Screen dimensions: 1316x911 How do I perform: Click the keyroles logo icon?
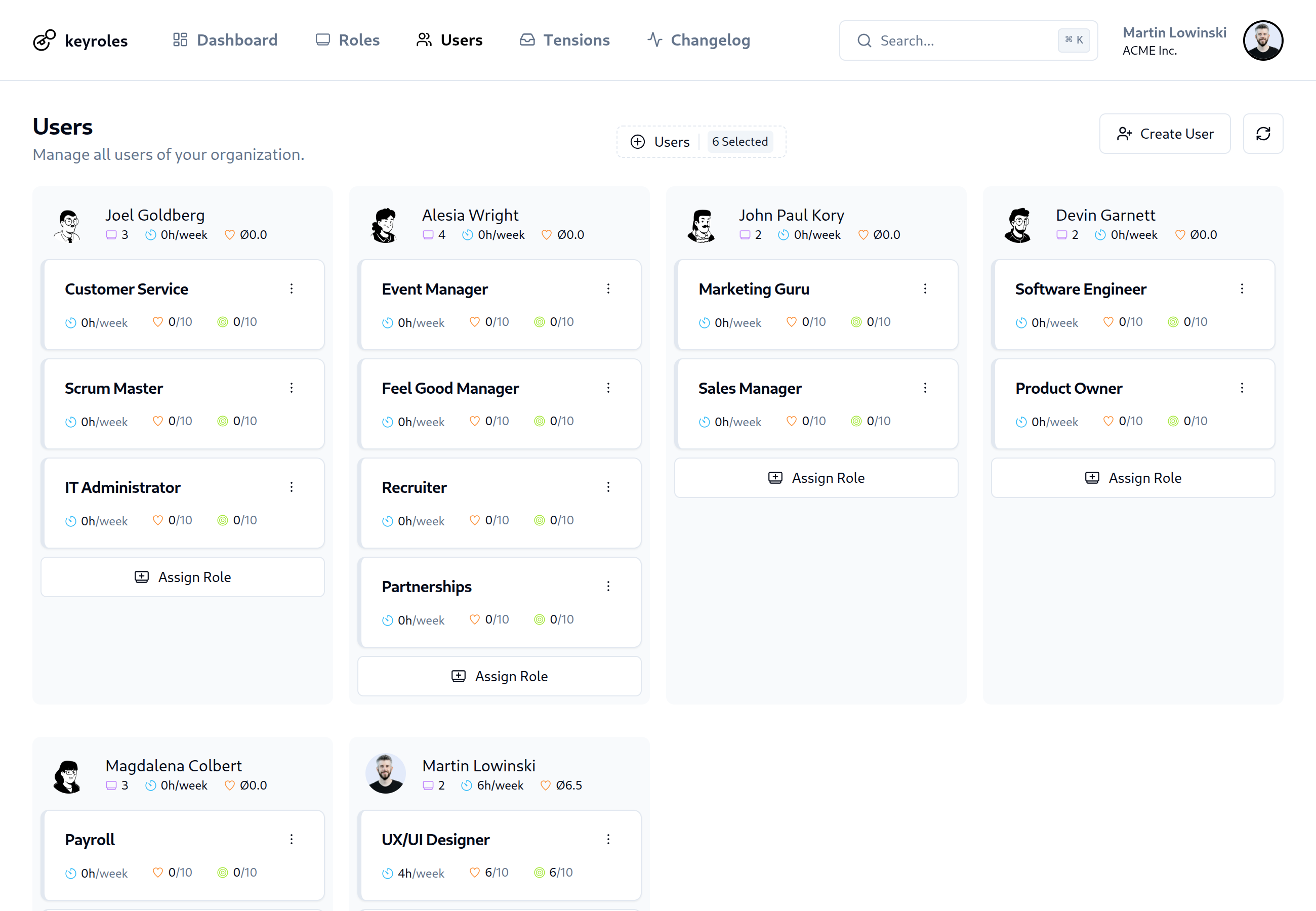click(44, 40)
